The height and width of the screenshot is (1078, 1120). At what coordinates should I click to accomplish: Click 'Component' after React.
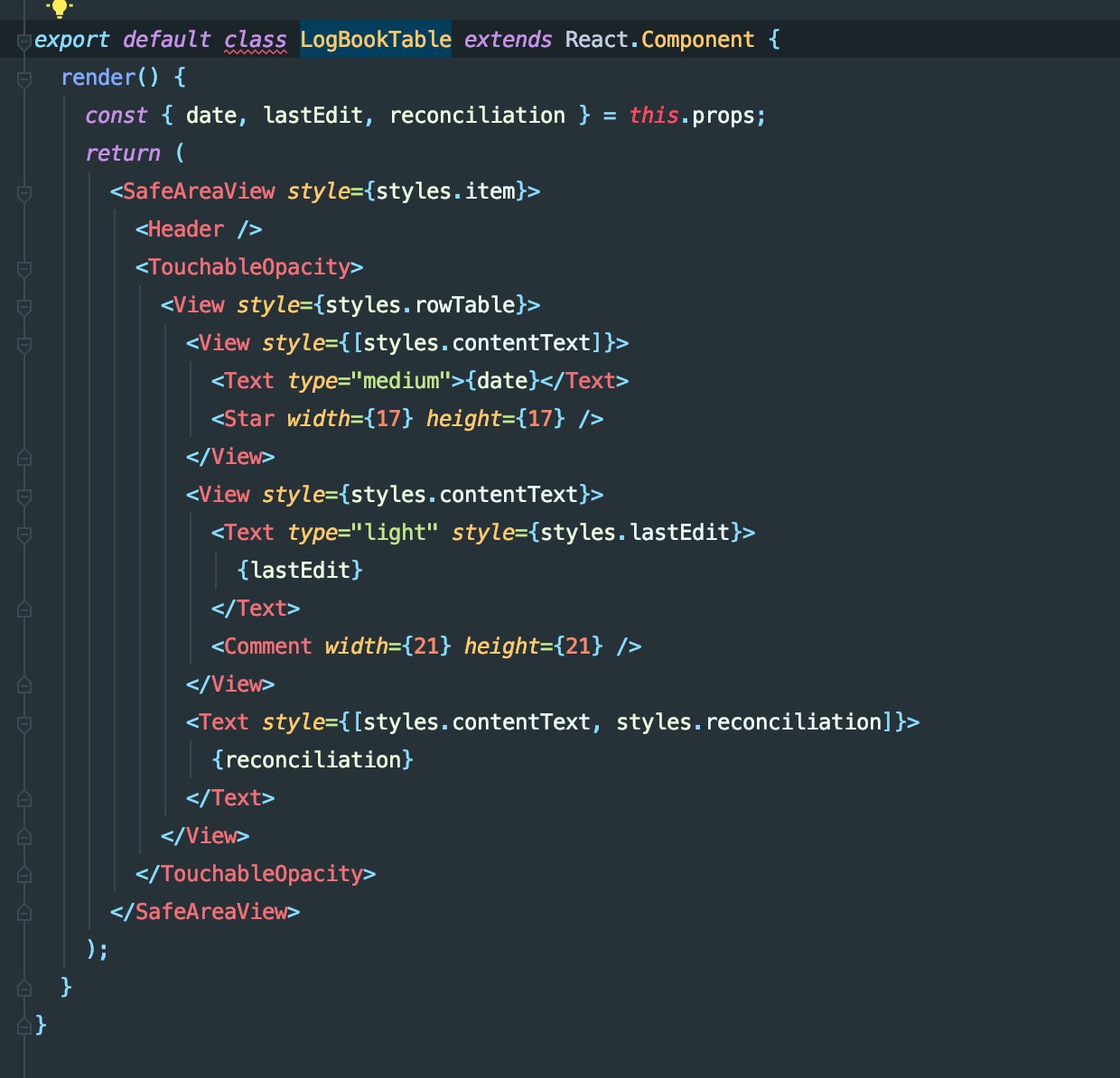[697, 40]
